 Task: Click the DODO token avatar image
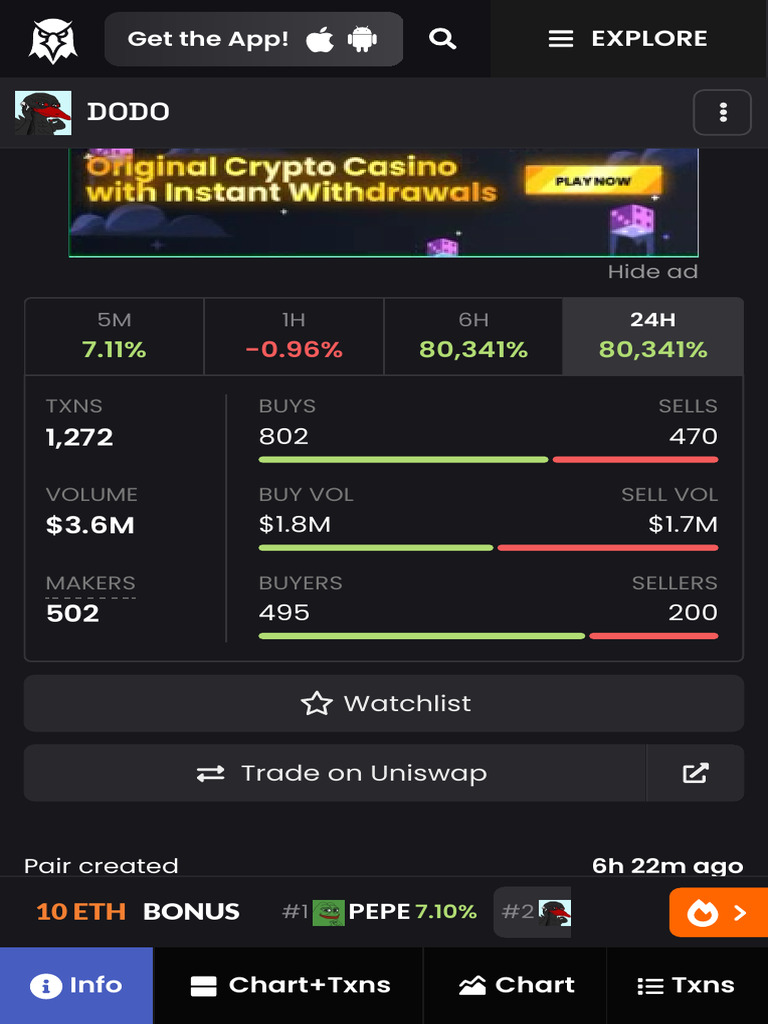coord(43,112)
